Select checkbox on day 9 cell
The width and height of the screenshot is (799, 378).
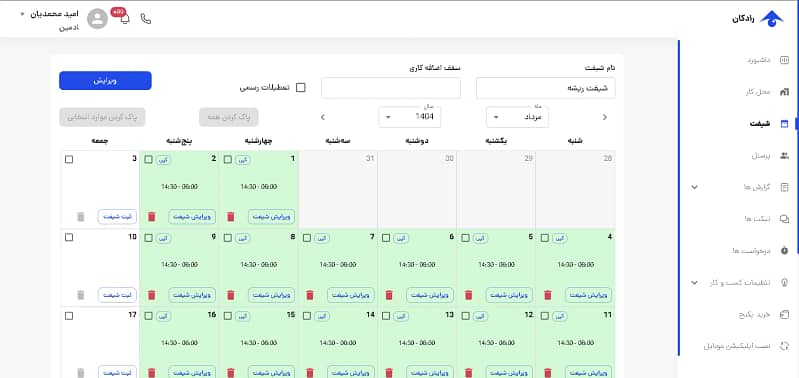click(148, 238)
